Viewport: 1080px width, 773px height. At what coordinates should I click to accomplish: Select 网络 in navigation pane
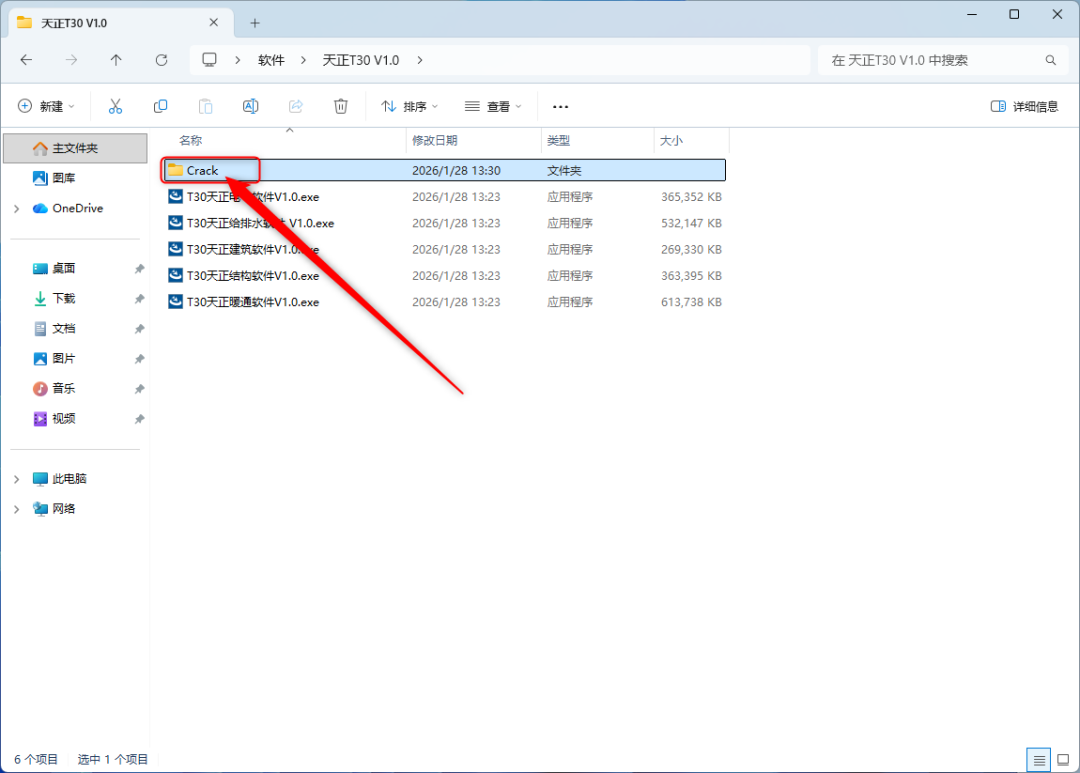click(x=54, y=509)
